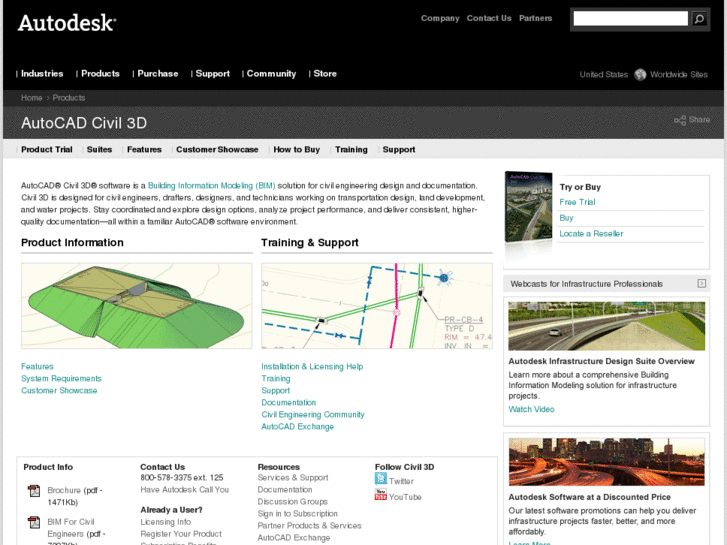This screenshot has width=727, height=545.
Task: Open Installation & Licensing Help link
Action: 312,366
